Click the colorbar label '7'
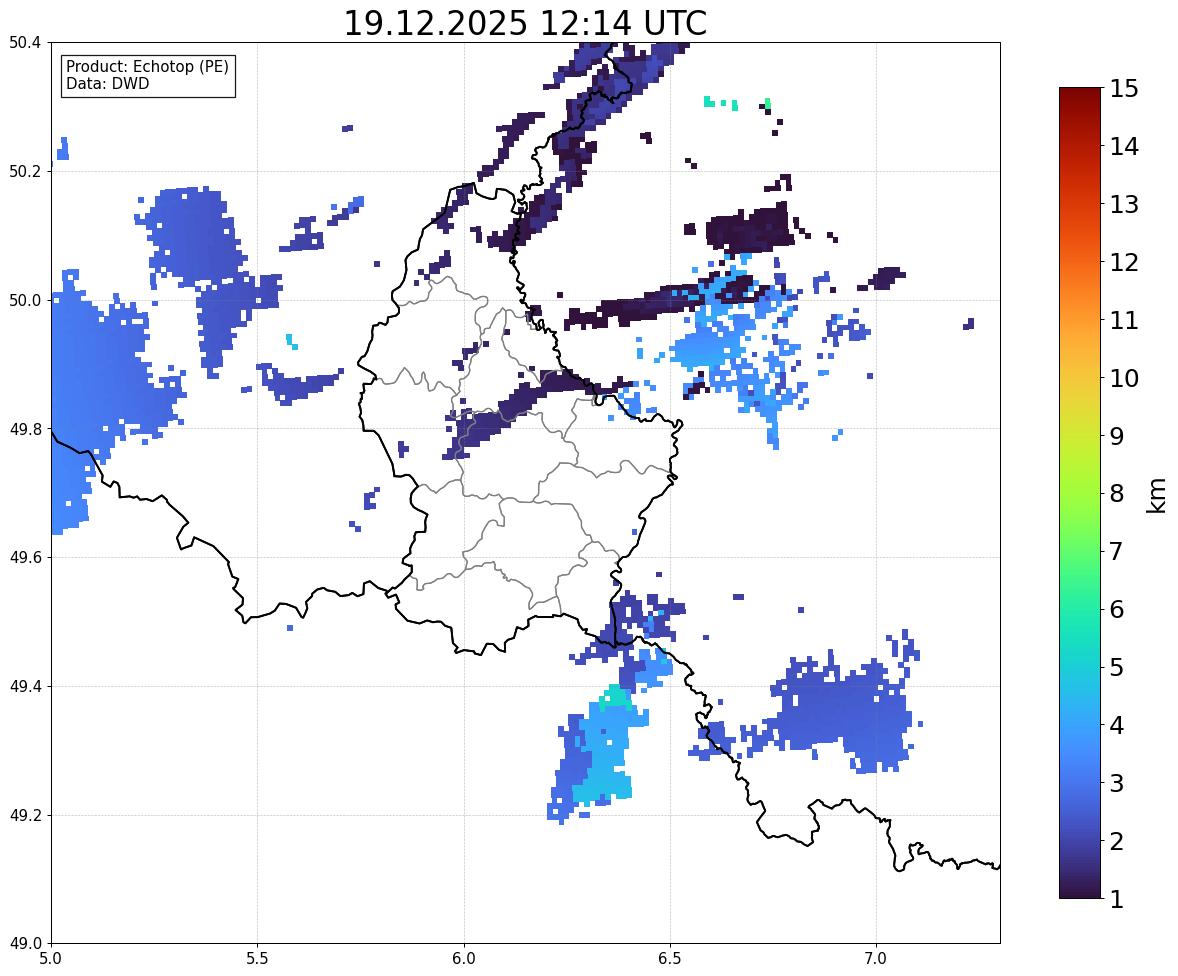The width and height of the screenshot is (1178, 976). coord(1116,551)
